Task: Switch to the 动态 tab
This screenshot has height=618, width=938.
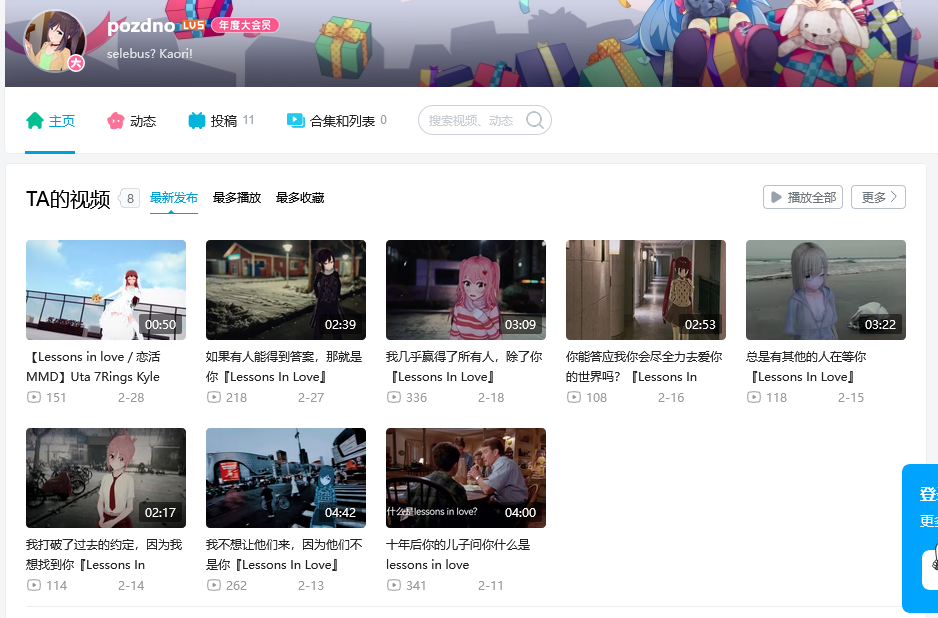Action: click(131, 121)
